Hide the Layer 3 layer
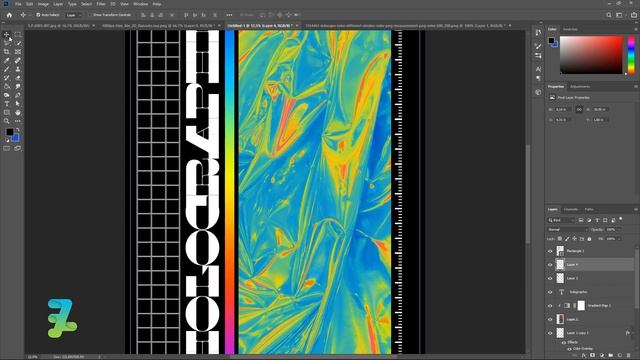Viewport: 640px width, 360px height. 550,278
